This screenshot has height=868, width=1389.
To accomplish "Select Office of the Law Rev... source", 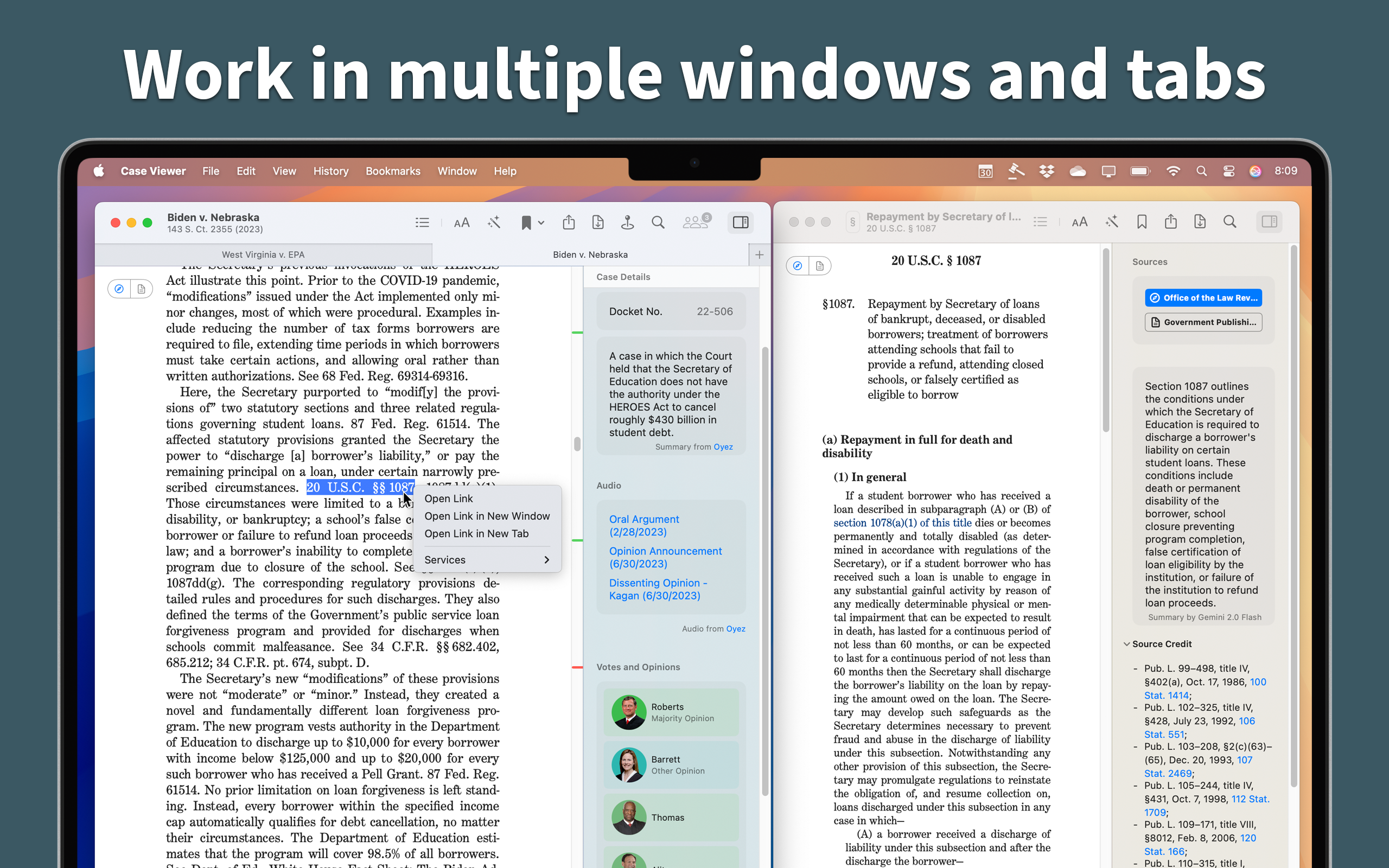I will pos(1203,297).
